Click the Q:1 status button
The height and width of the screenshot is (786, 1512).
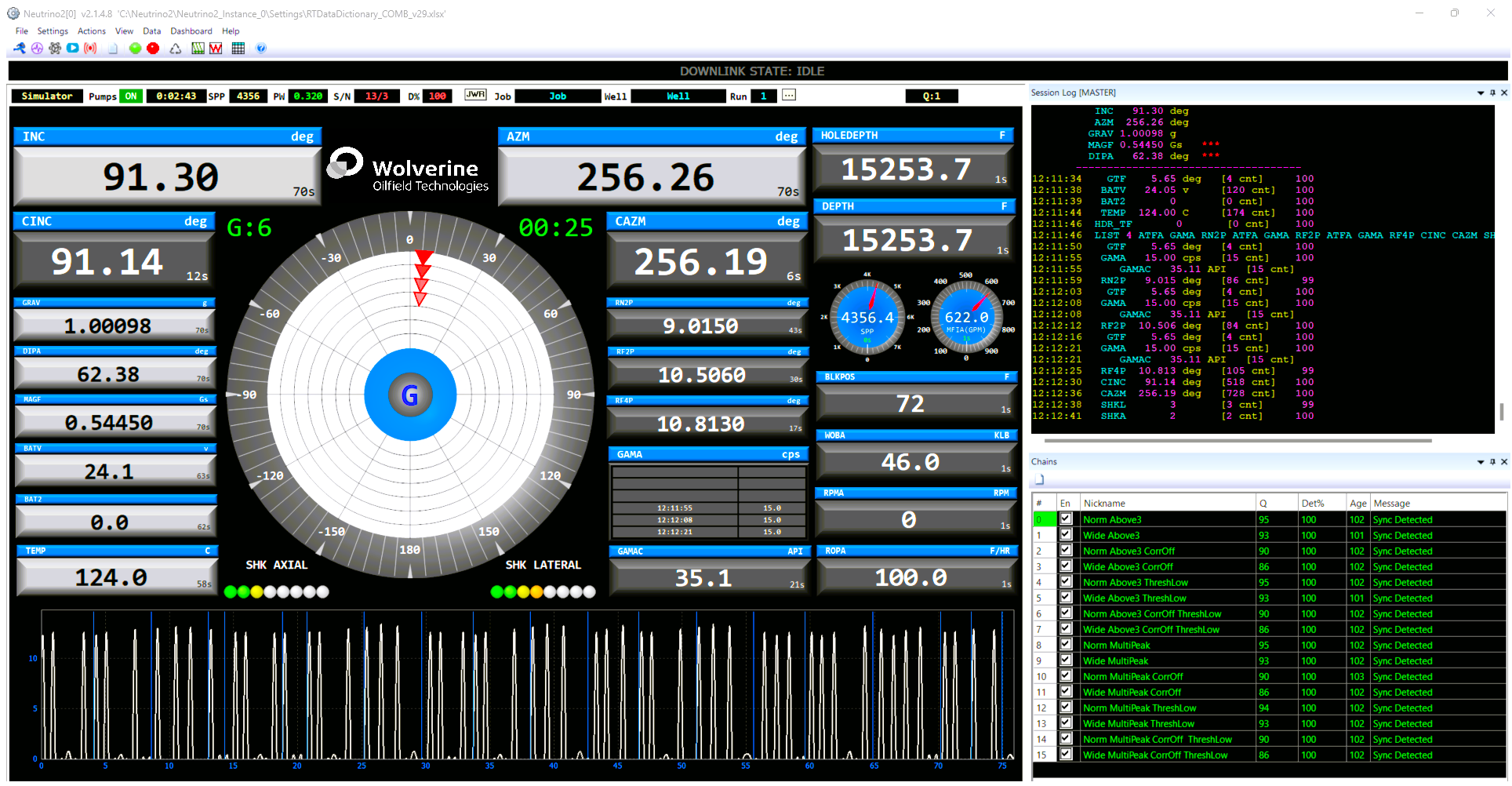(932, 96)
